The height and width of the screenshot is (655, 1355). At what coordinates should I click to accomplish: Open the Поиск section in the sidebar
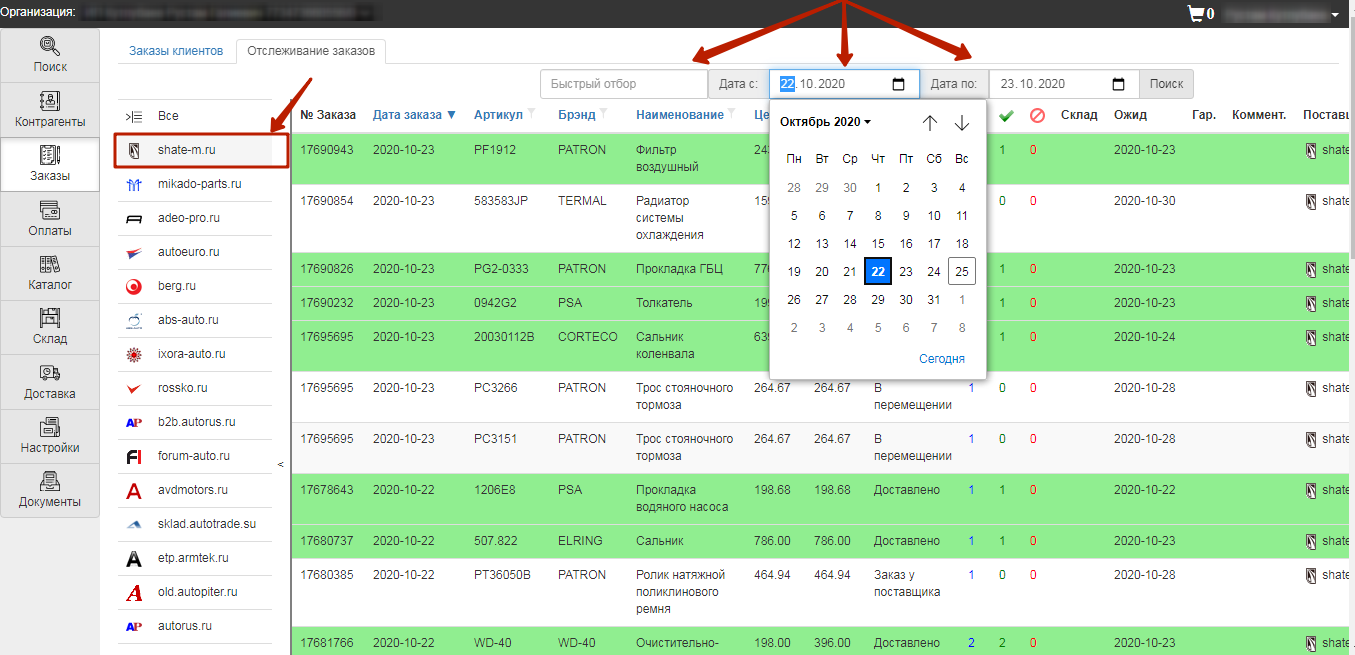tap(50, 55)
